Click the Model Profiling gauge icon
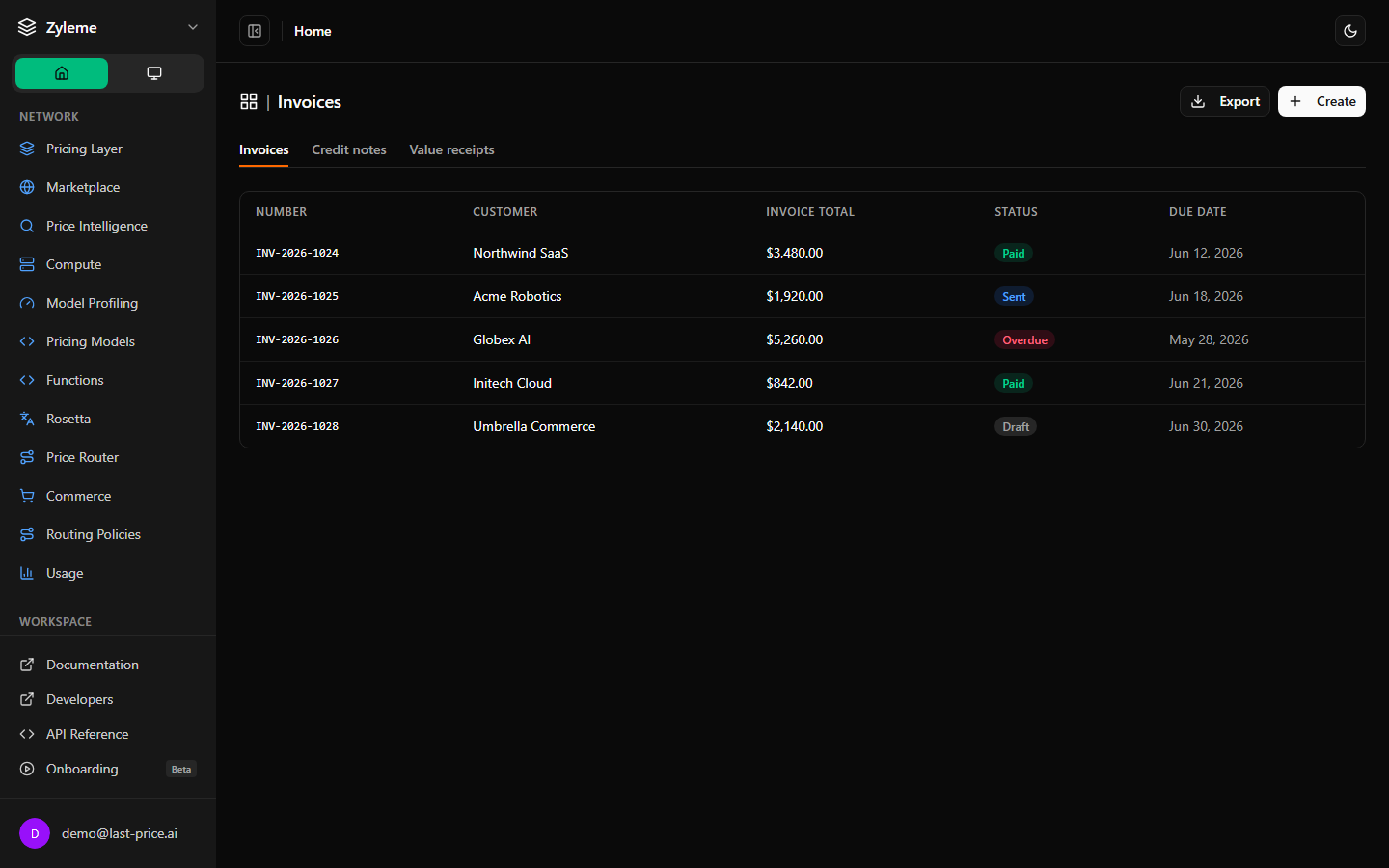Viewport: 1389px width, 868px height. click(27, 303)
